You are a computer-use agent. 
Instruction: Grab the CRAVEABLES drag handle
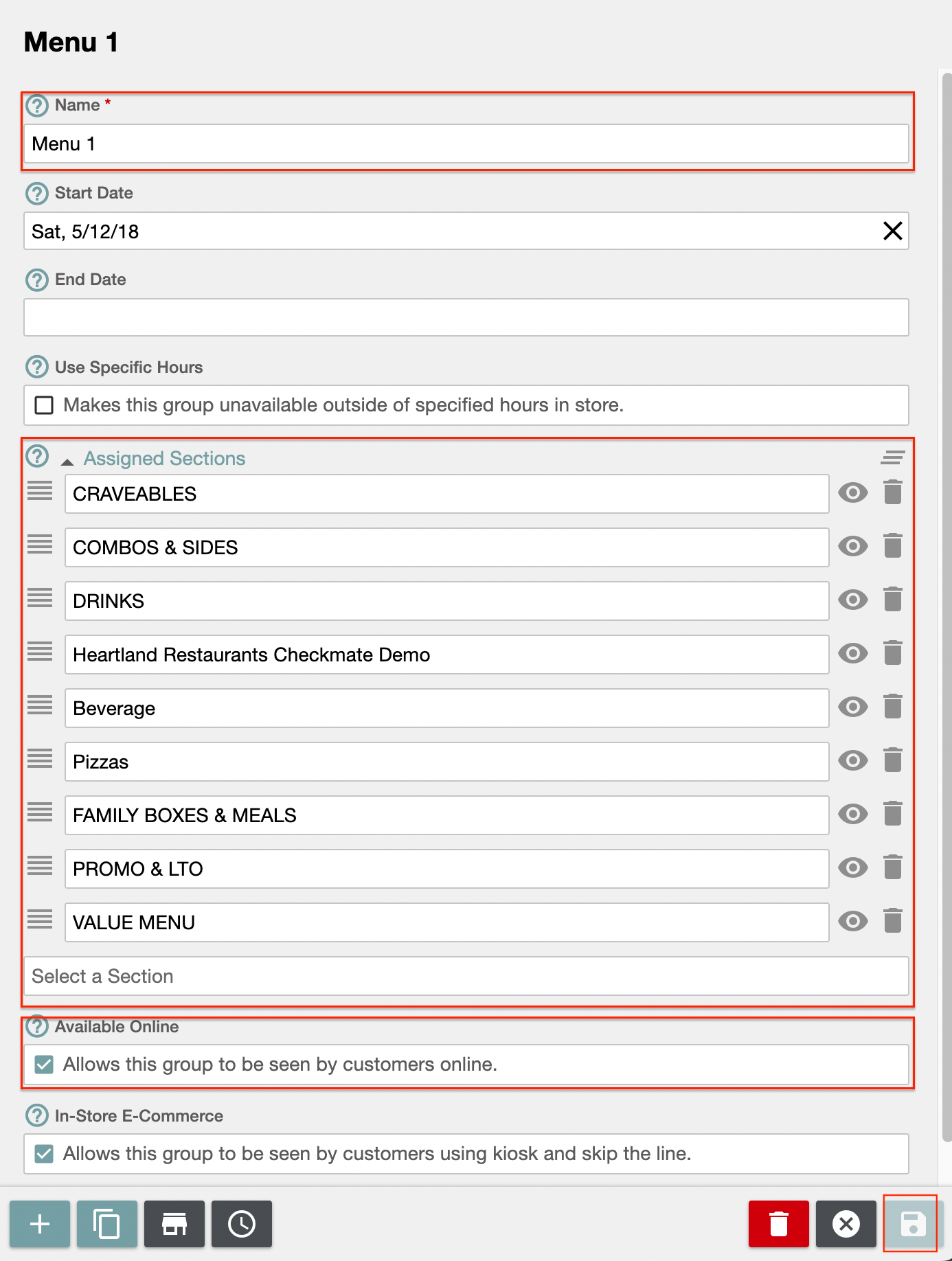tap(40, 492)
